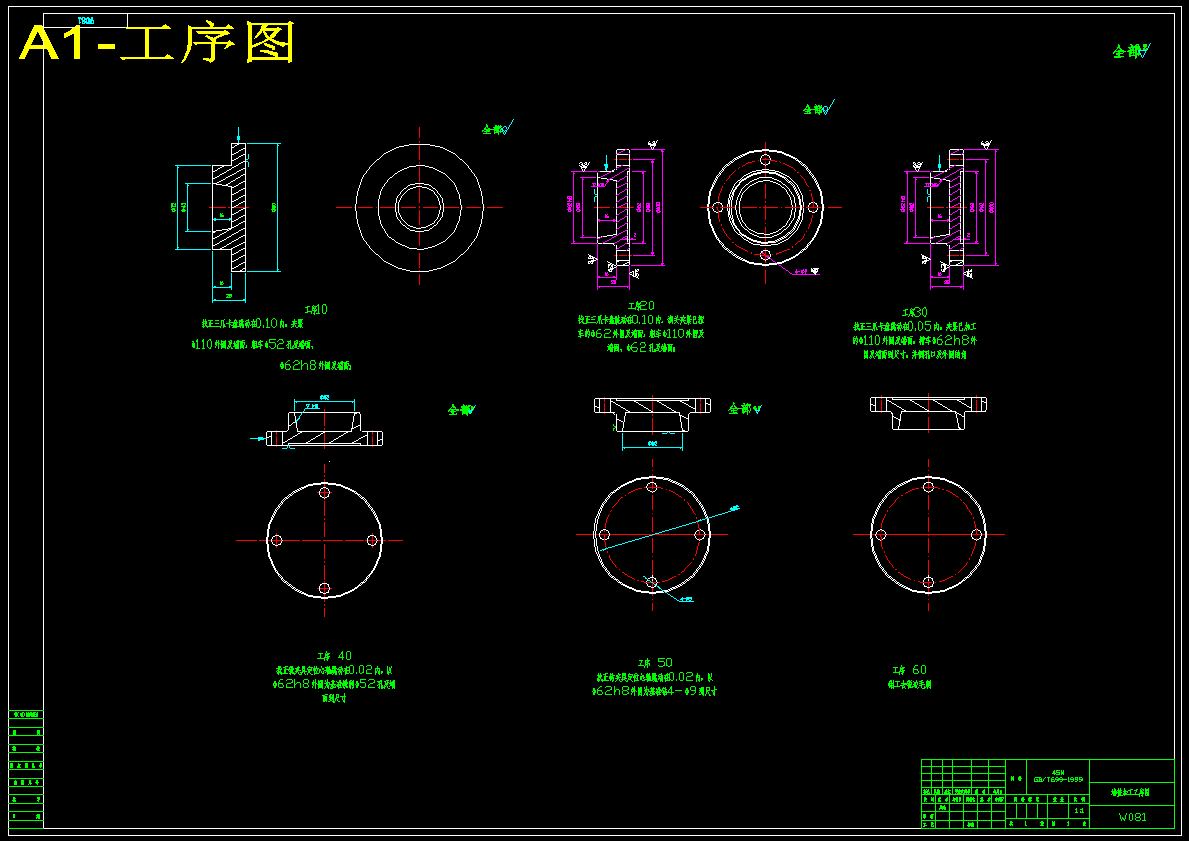1189x841 pixels.
Task: Click the "0.02" note line under 工序 50
Action: 655,677
